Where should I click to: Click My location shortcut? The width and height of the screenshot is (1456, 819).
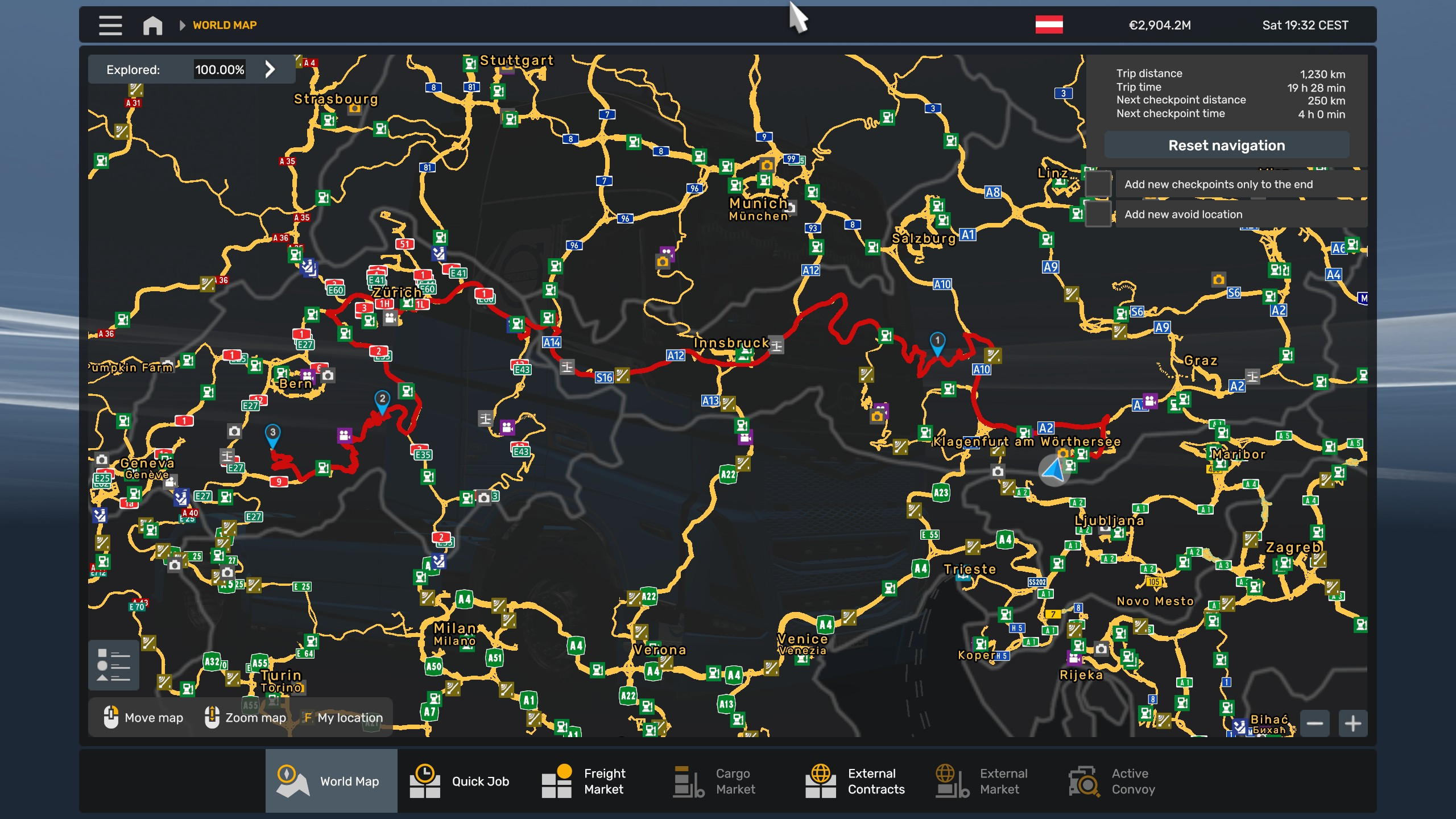pos(344,718)
